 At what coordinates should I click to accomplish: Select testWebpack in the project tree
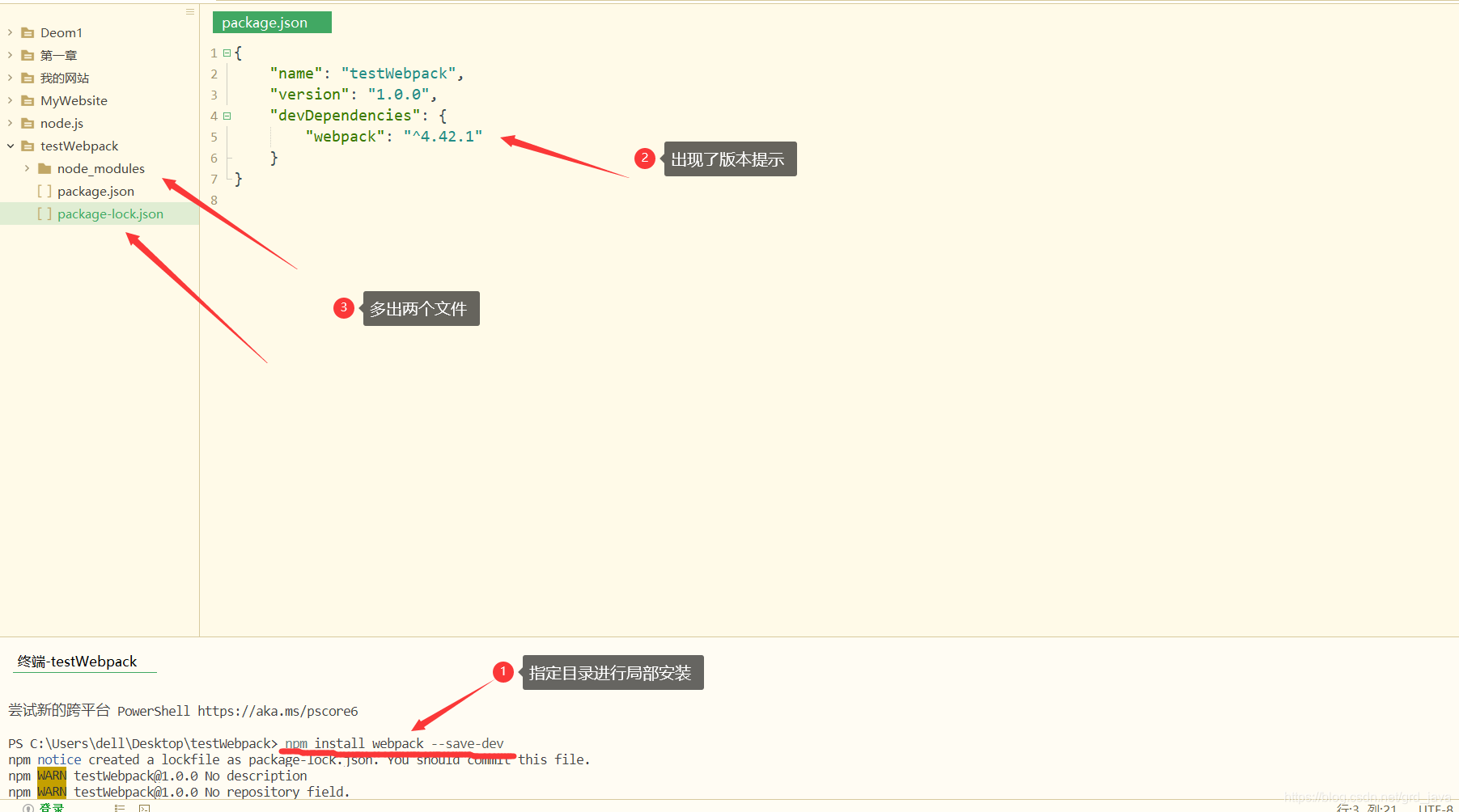[79, 146]
